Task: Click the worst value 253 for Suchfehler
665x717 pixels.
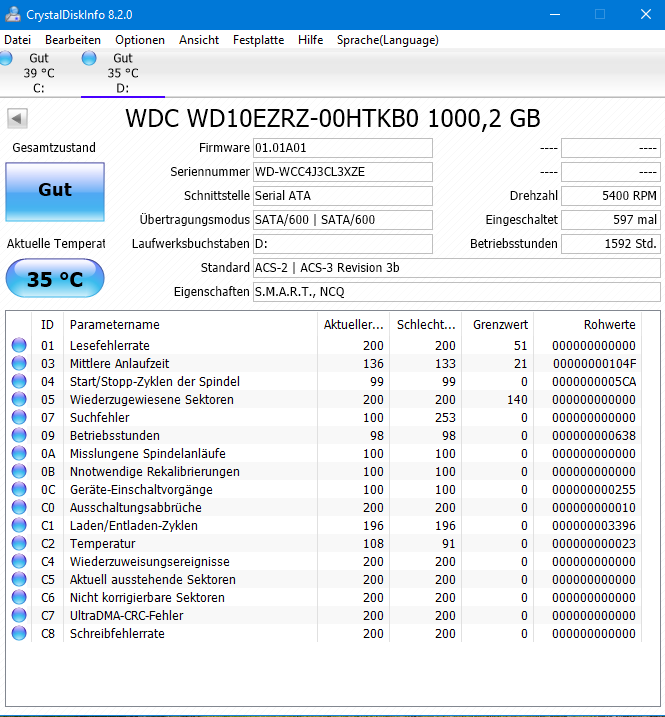Action: 445,417
